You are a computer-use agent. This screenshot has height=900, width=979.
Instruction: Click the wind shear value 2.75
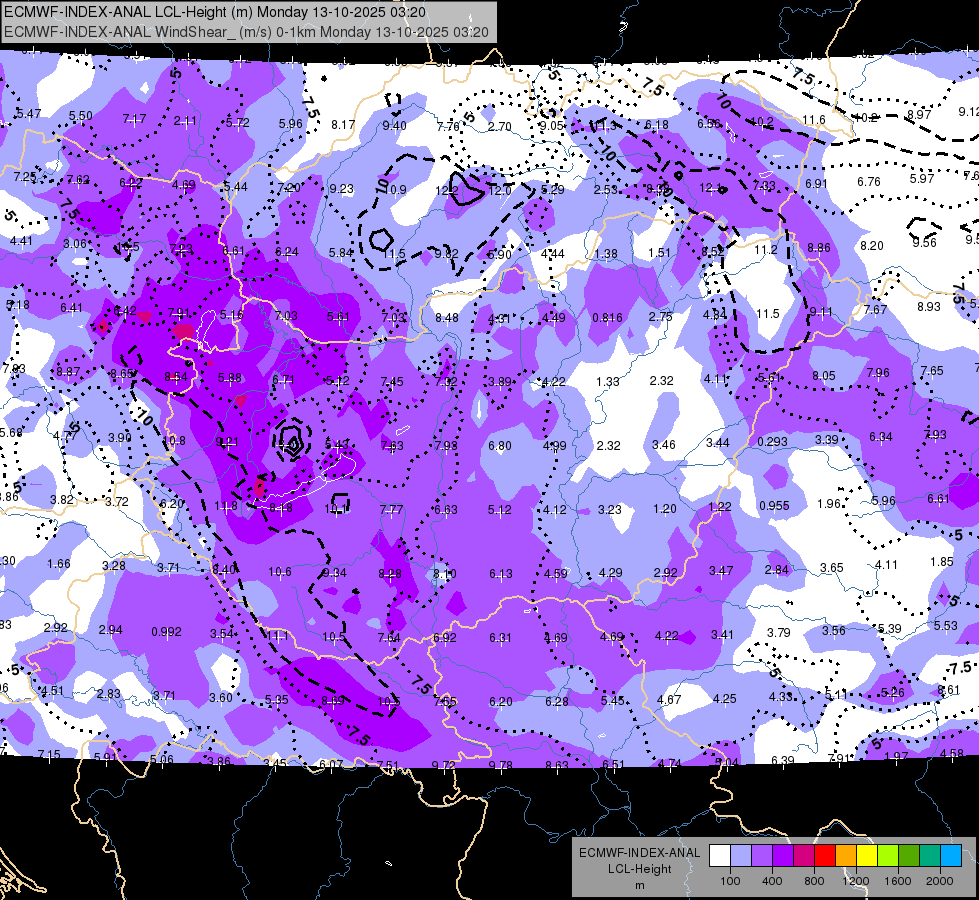coord(661,316)
